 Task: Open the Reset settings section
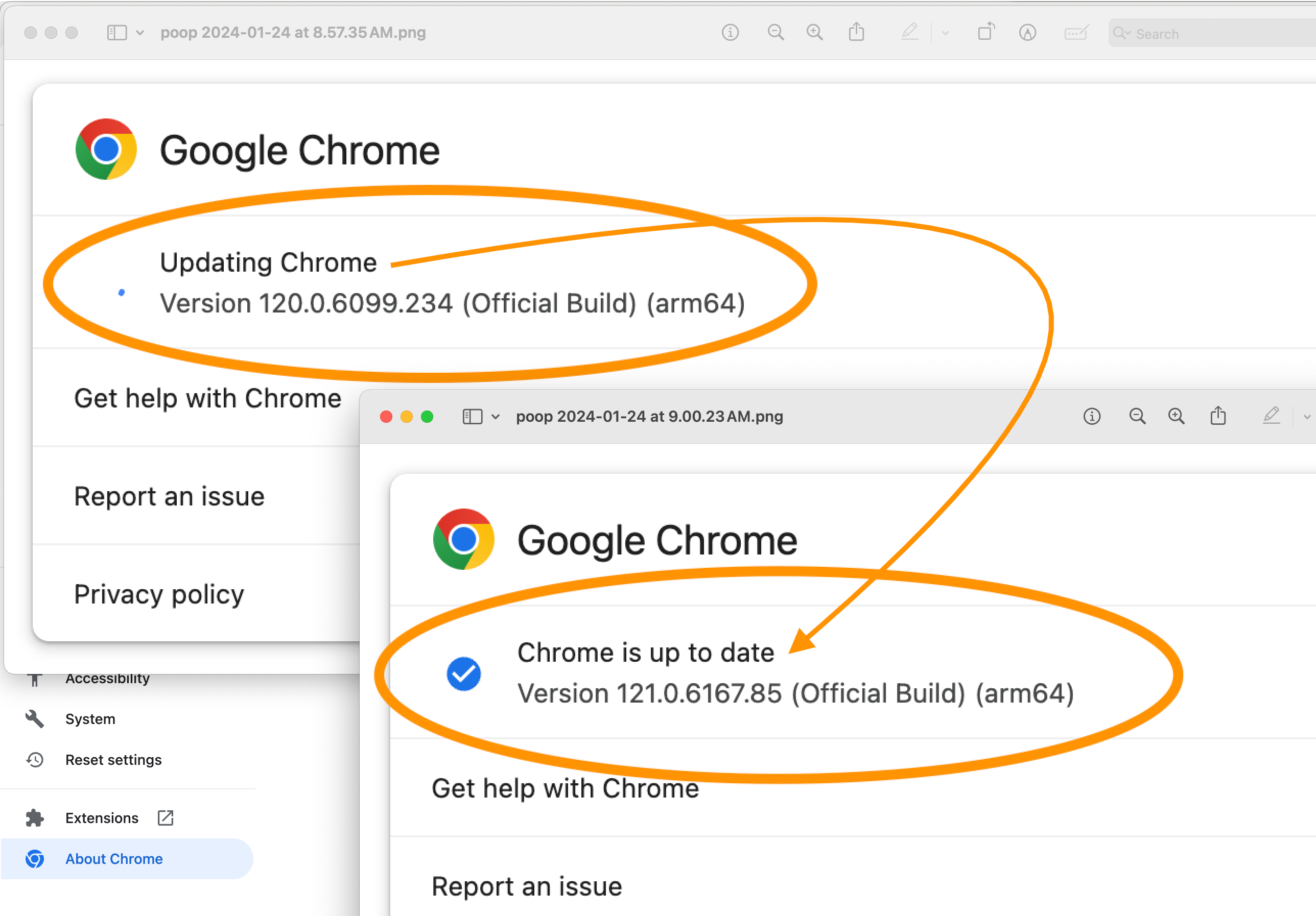click(113, 760)
